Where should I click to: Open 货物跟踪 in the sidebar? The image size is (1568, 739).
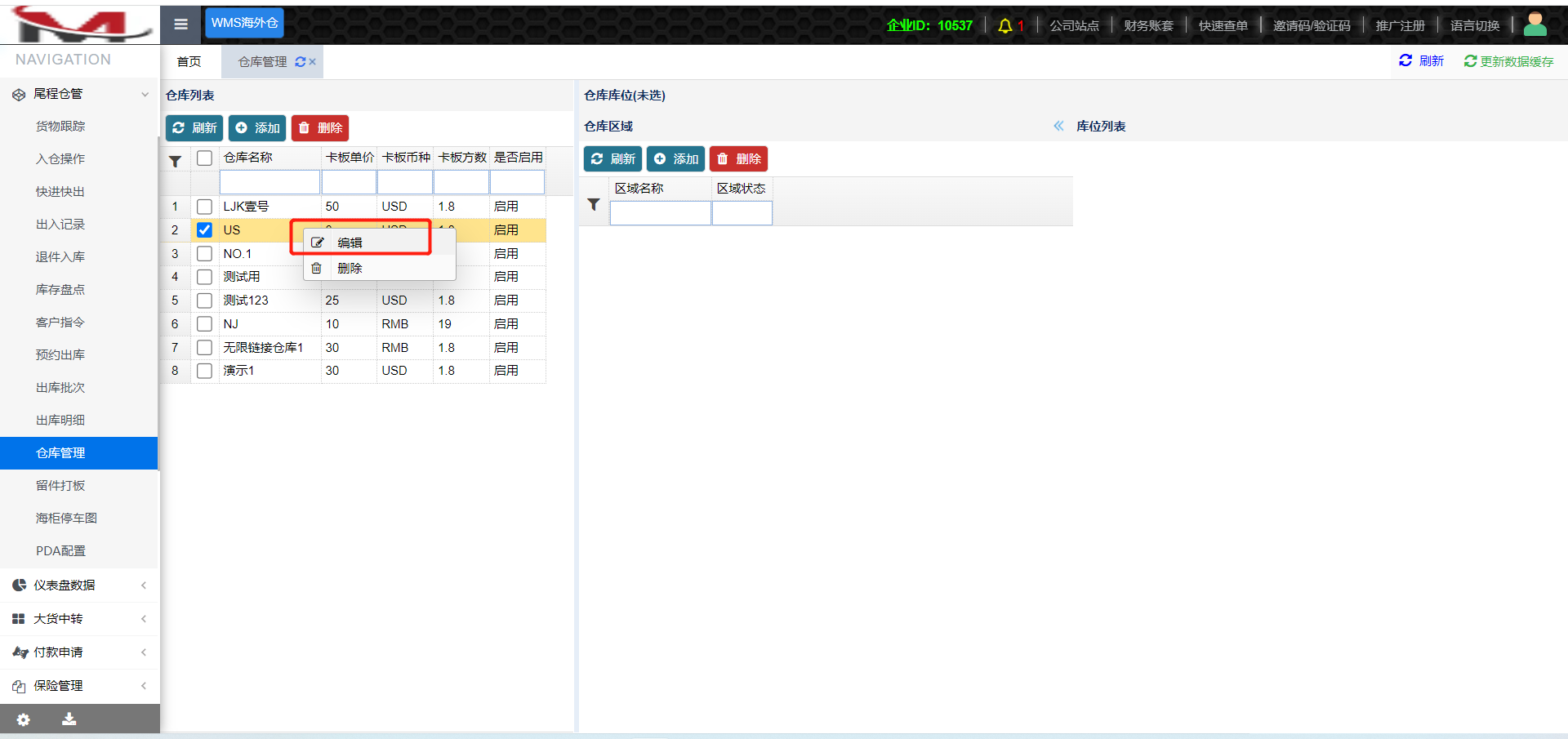(60, 127)
